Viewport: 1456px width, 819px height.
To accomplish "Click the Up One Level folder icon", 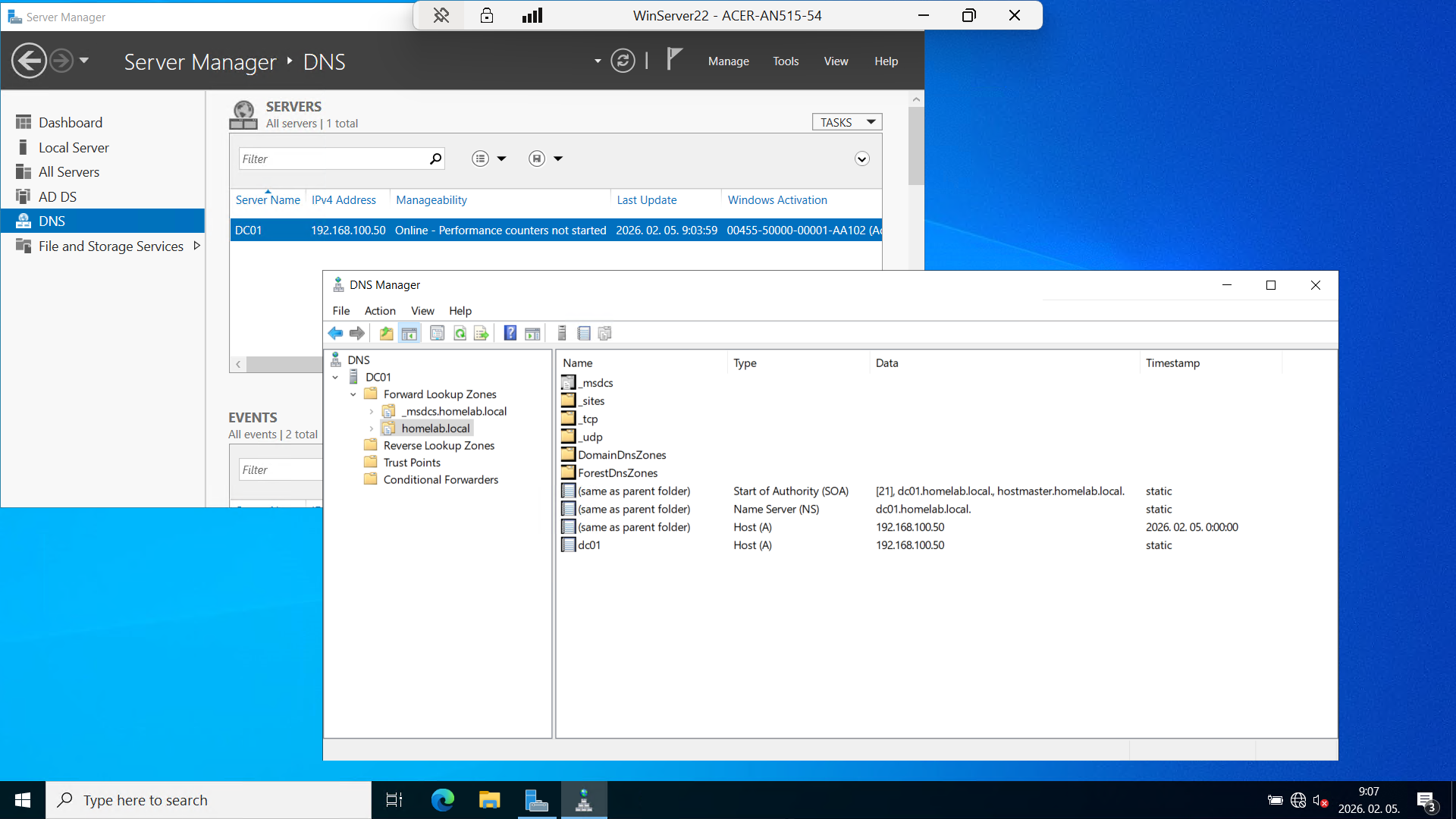I will pyautogui.click(x=386, y=333).
